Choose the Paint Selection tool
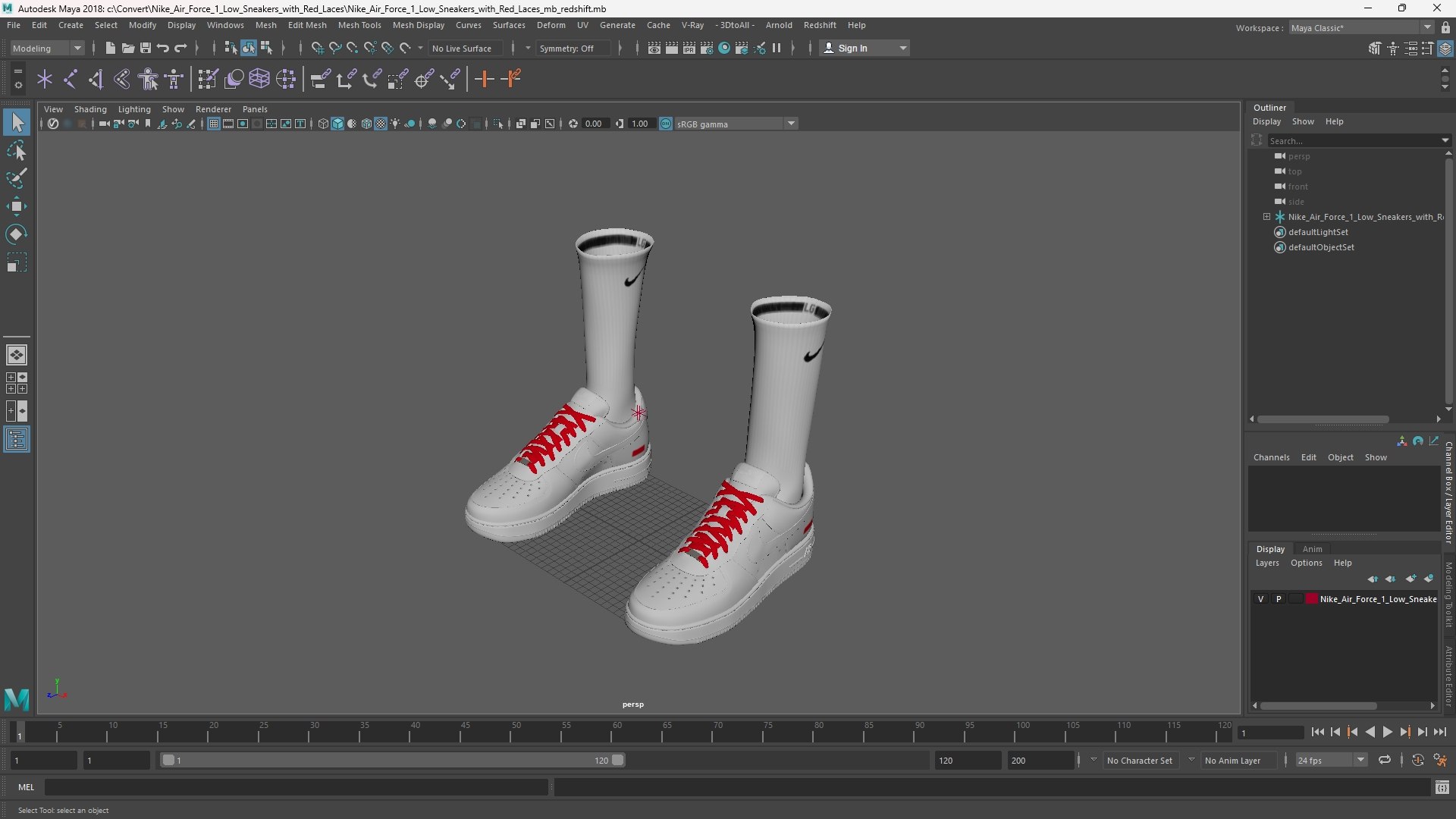Viewport: 1456px width, 819px height. click(x=17, y=178)
